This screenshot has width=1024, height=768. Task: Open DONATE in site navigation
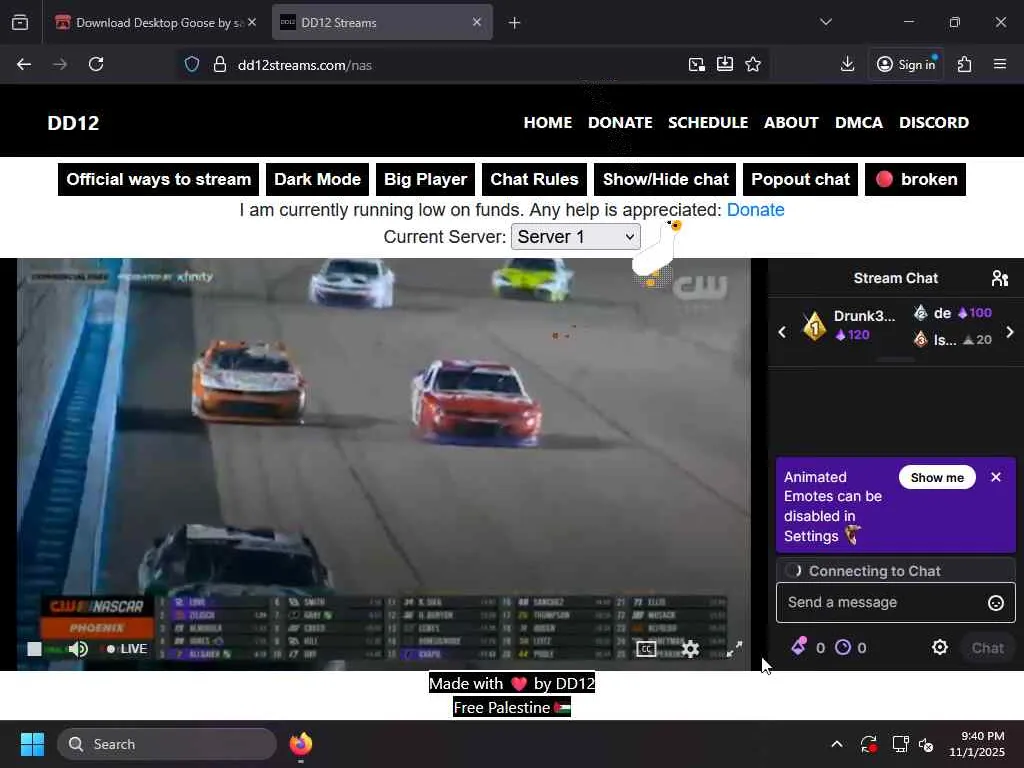pos(620,123)
